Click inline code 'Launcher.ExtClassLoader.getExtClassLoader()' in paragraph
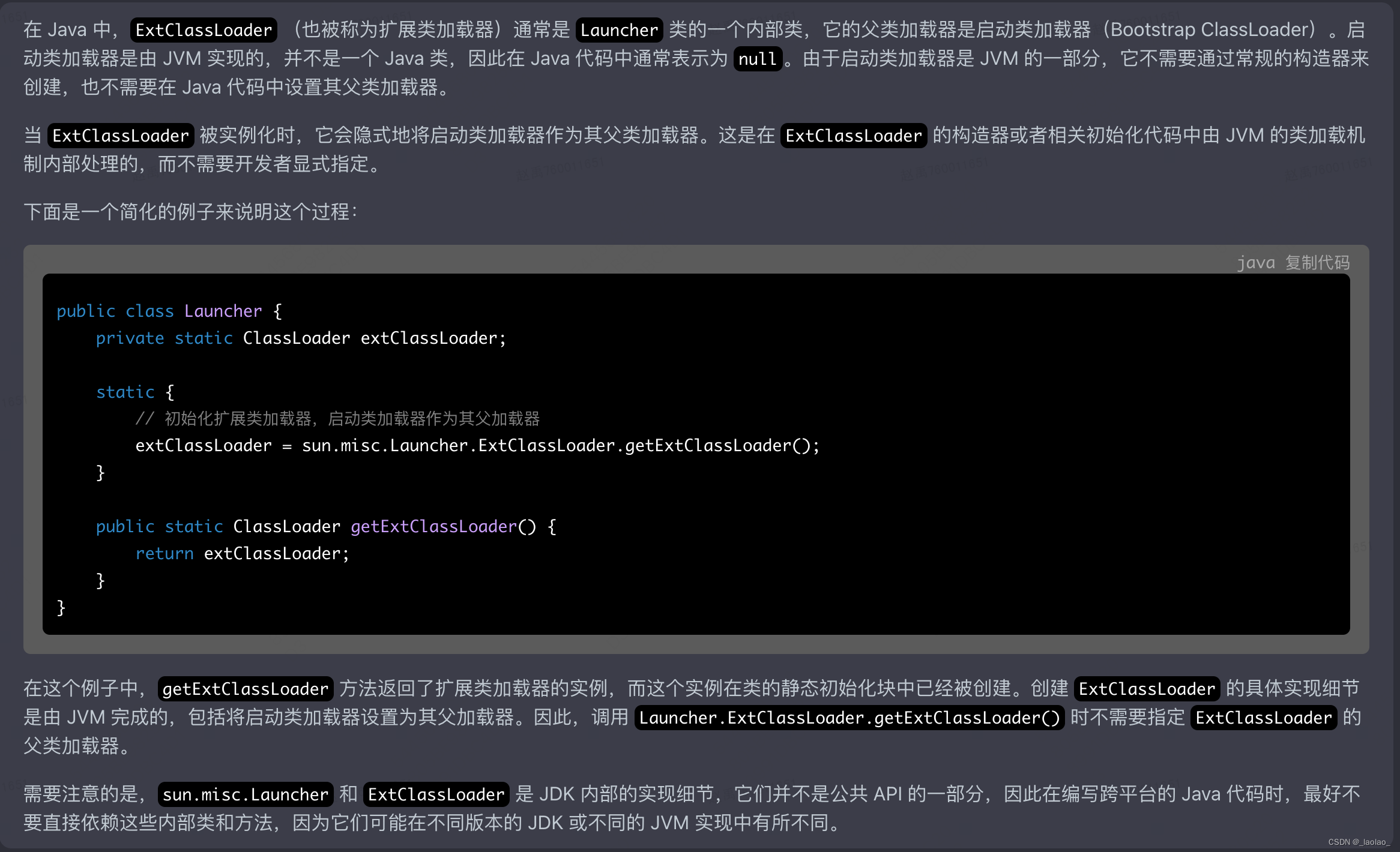This screenshot has height=852, width=1400. tap(849, 718)
